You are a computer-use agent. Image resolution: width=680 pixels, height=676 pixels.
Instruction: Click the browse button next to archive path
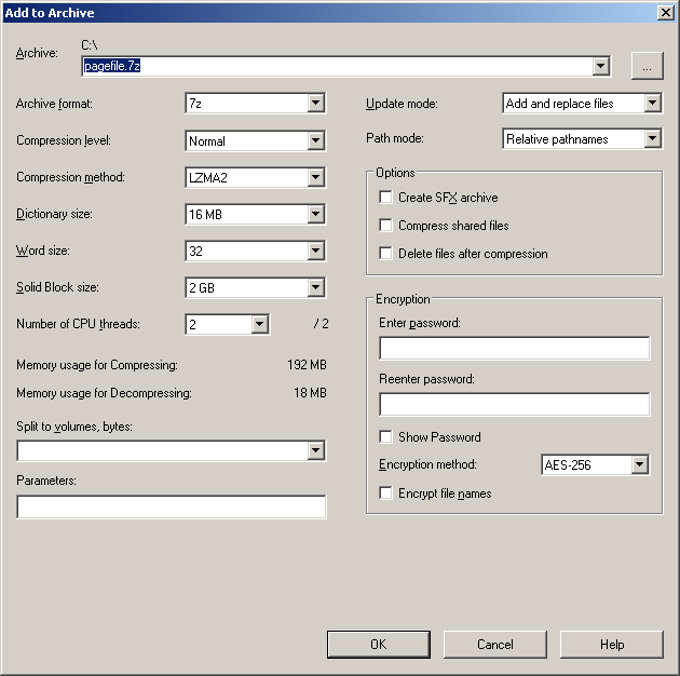647,66
